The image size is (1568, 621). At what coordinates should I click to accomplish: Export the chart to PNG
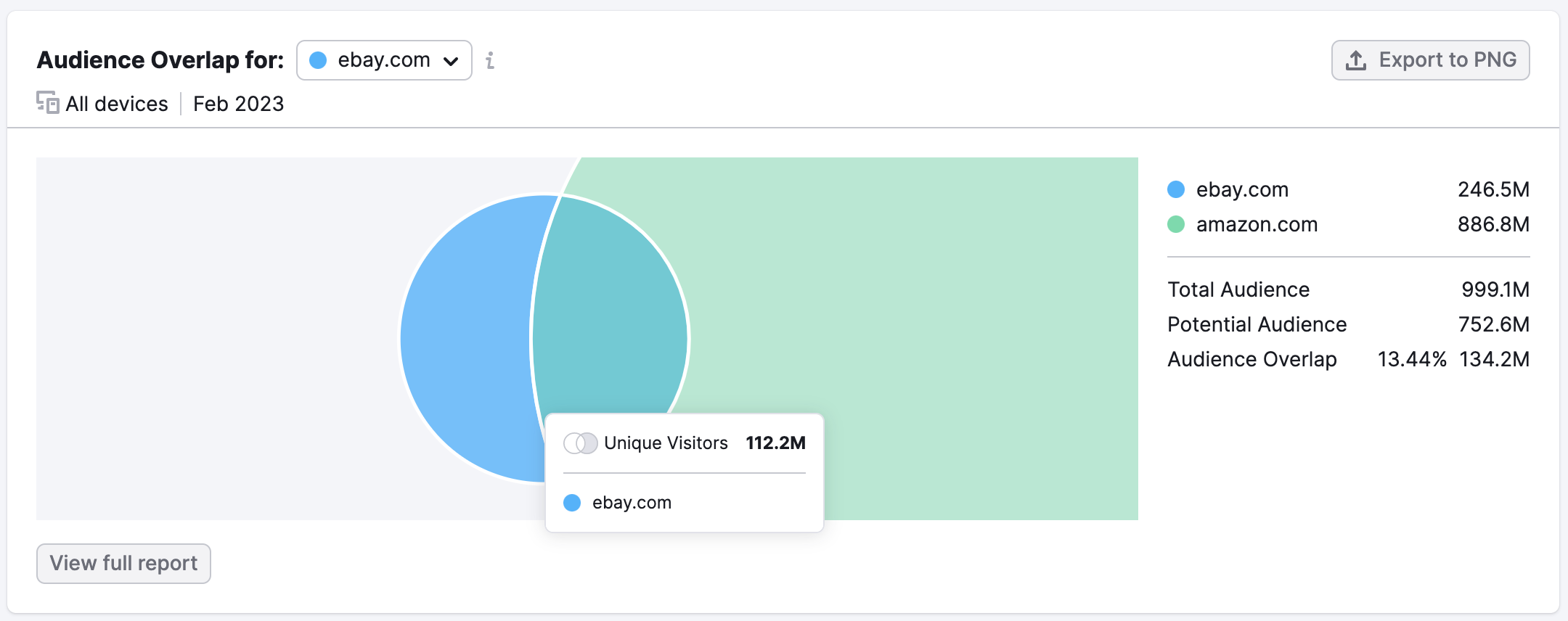1430,60
